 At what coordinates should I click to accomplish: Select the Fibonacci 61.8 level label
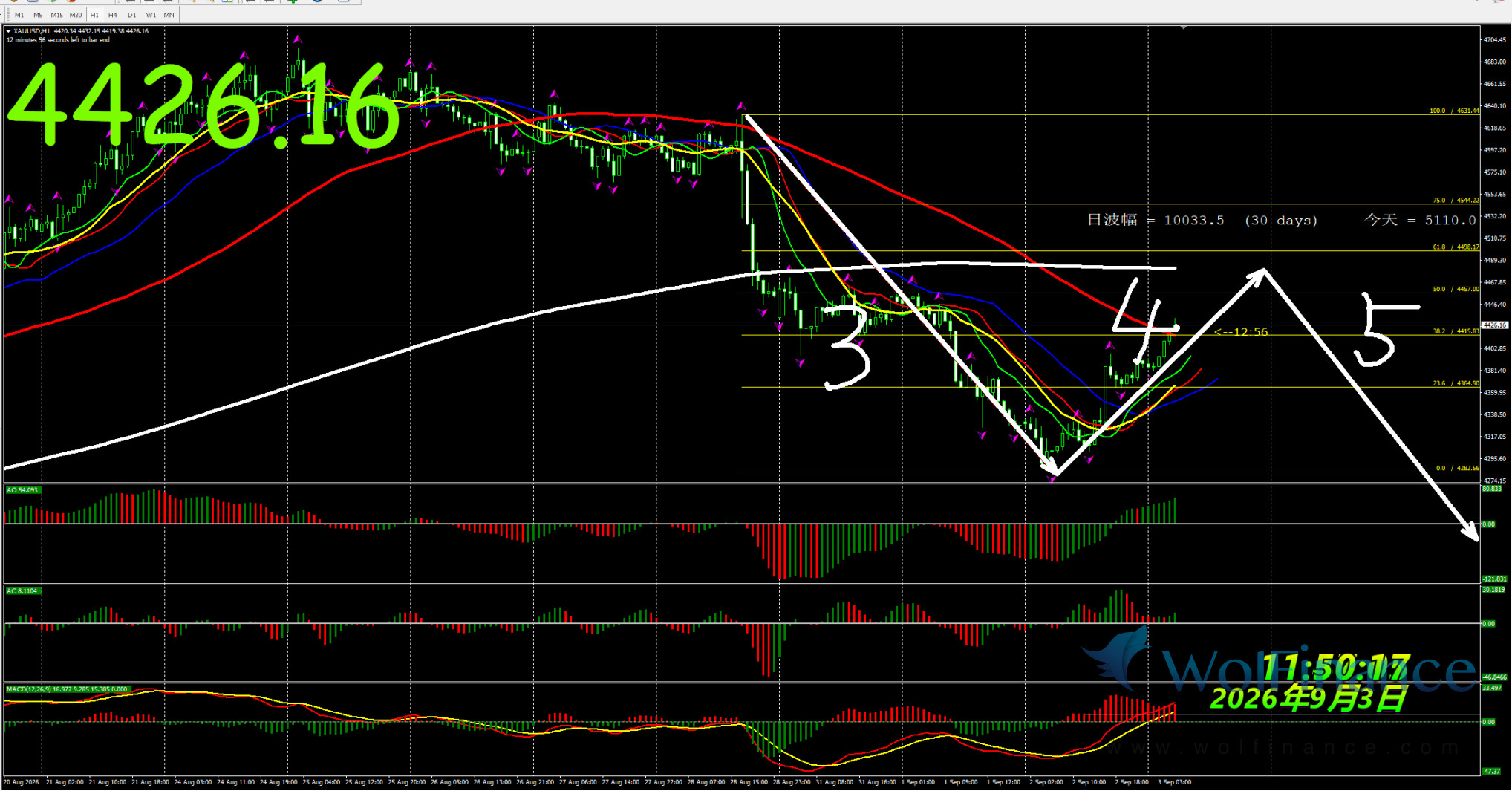point(1456,247)
